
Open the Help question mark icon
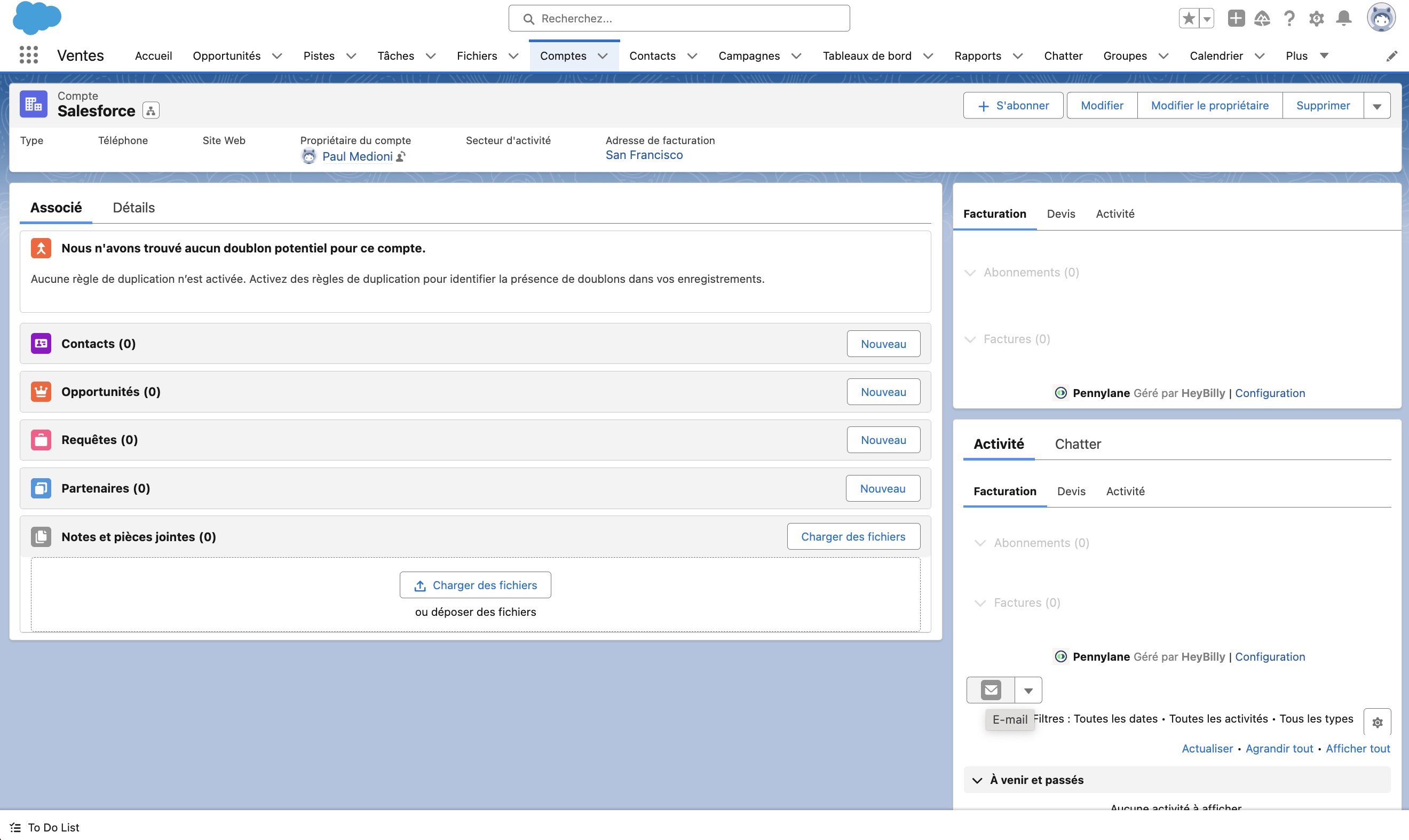coord(1289,19)
